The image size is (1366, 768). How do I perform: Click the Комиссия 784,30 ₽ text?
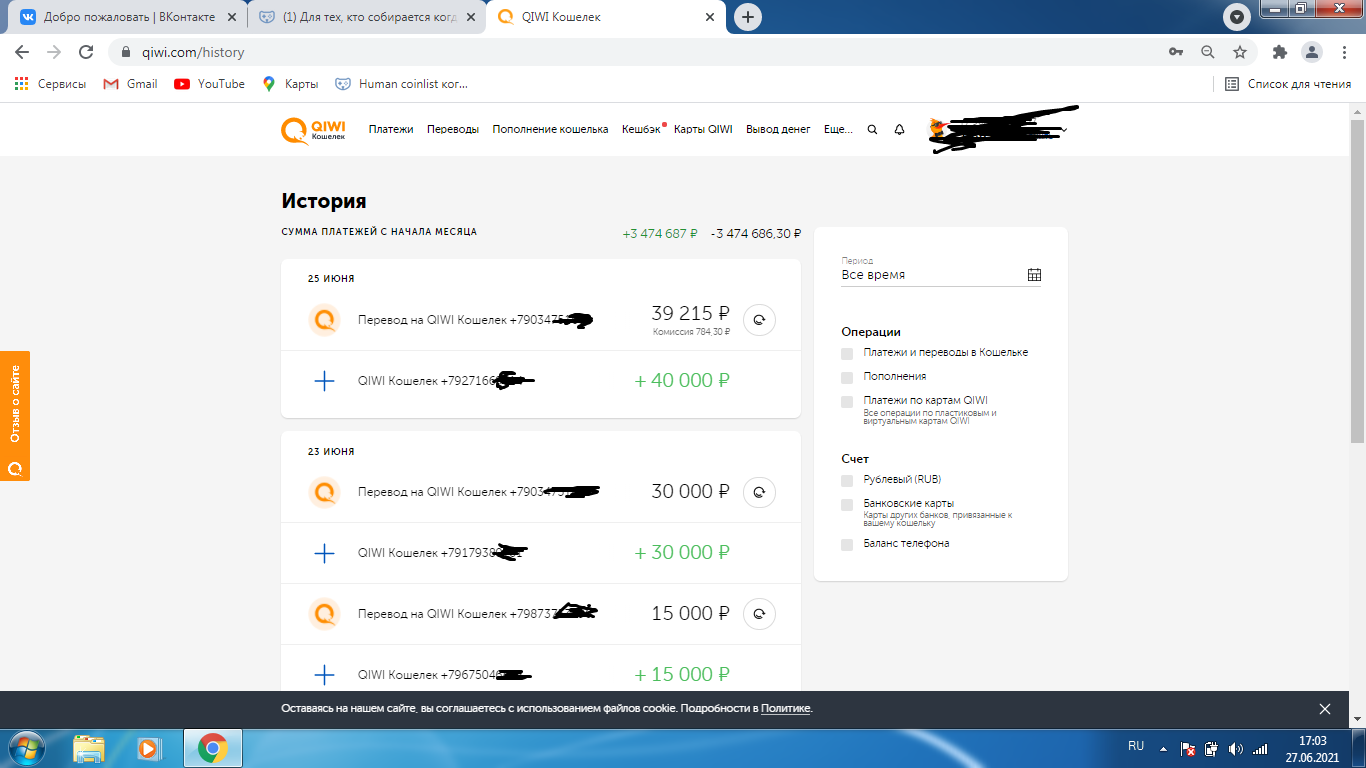pyautogui.click(x=691, y=332)
